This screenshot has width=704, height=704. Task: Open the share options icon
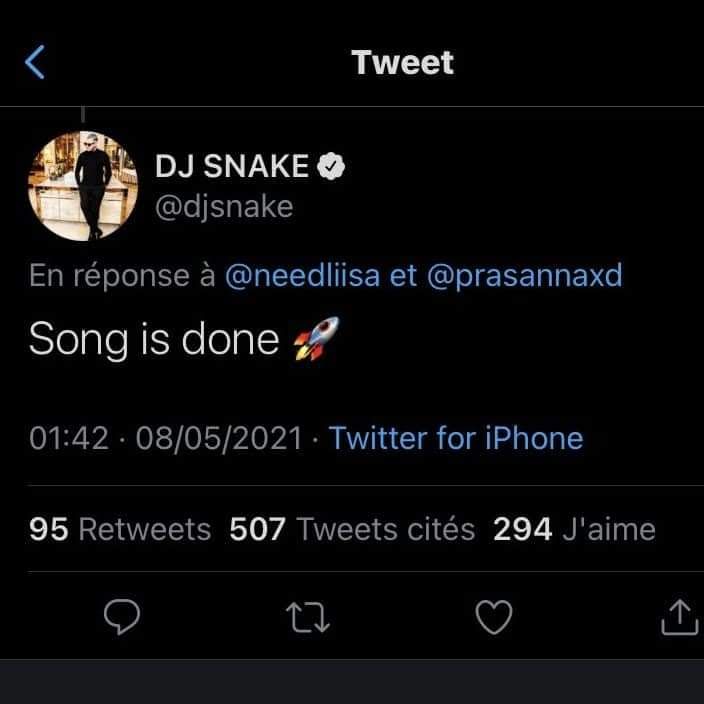tap(678, 618)
